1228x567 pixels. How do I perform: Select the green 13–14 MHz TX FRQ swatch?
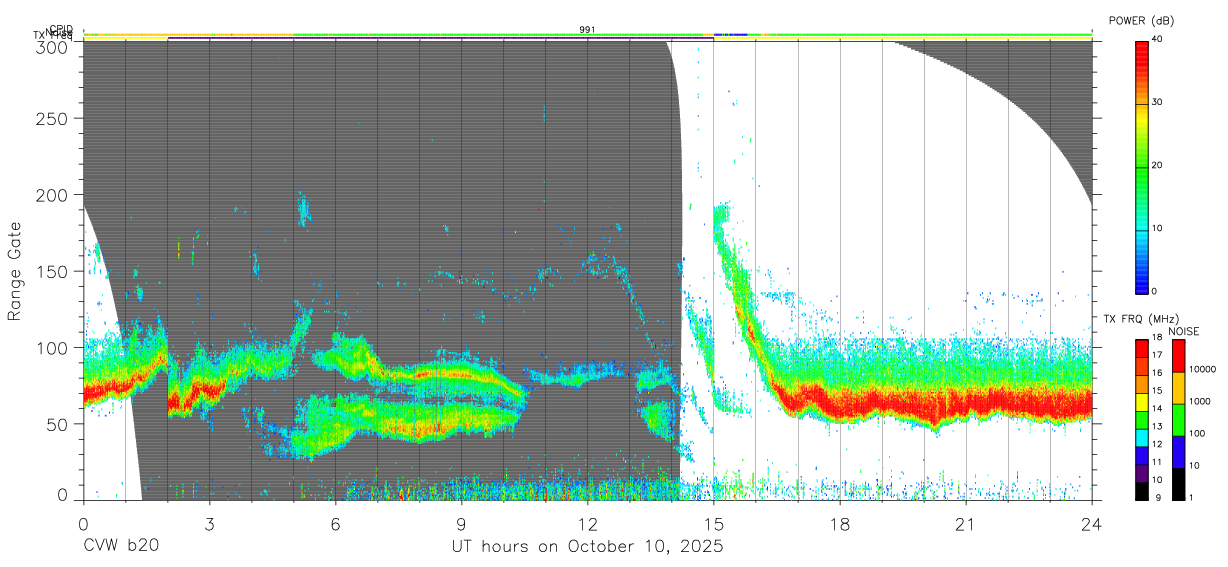click(x=1142, y=419)
